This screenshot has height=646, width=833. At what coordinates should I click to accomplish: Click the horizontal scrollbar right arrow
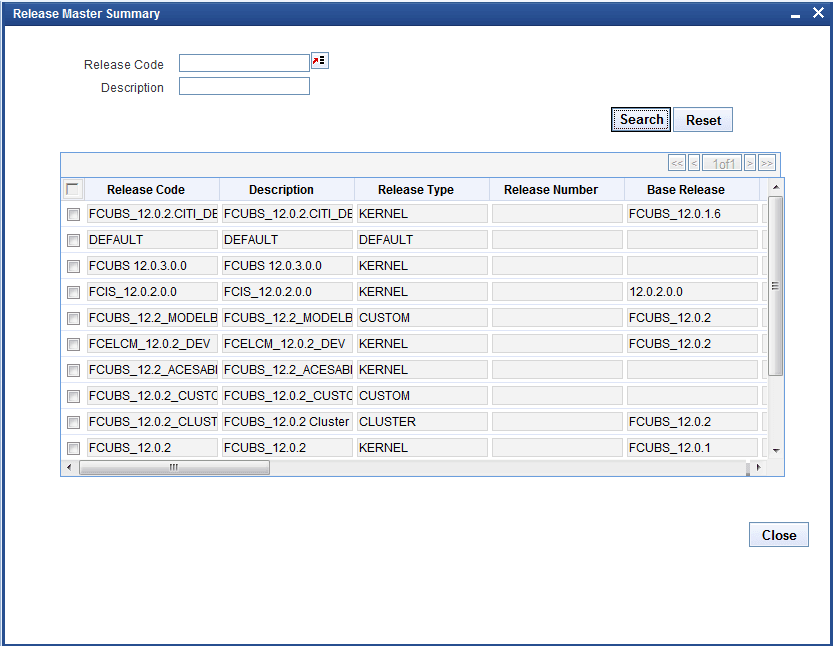(759, 468)
